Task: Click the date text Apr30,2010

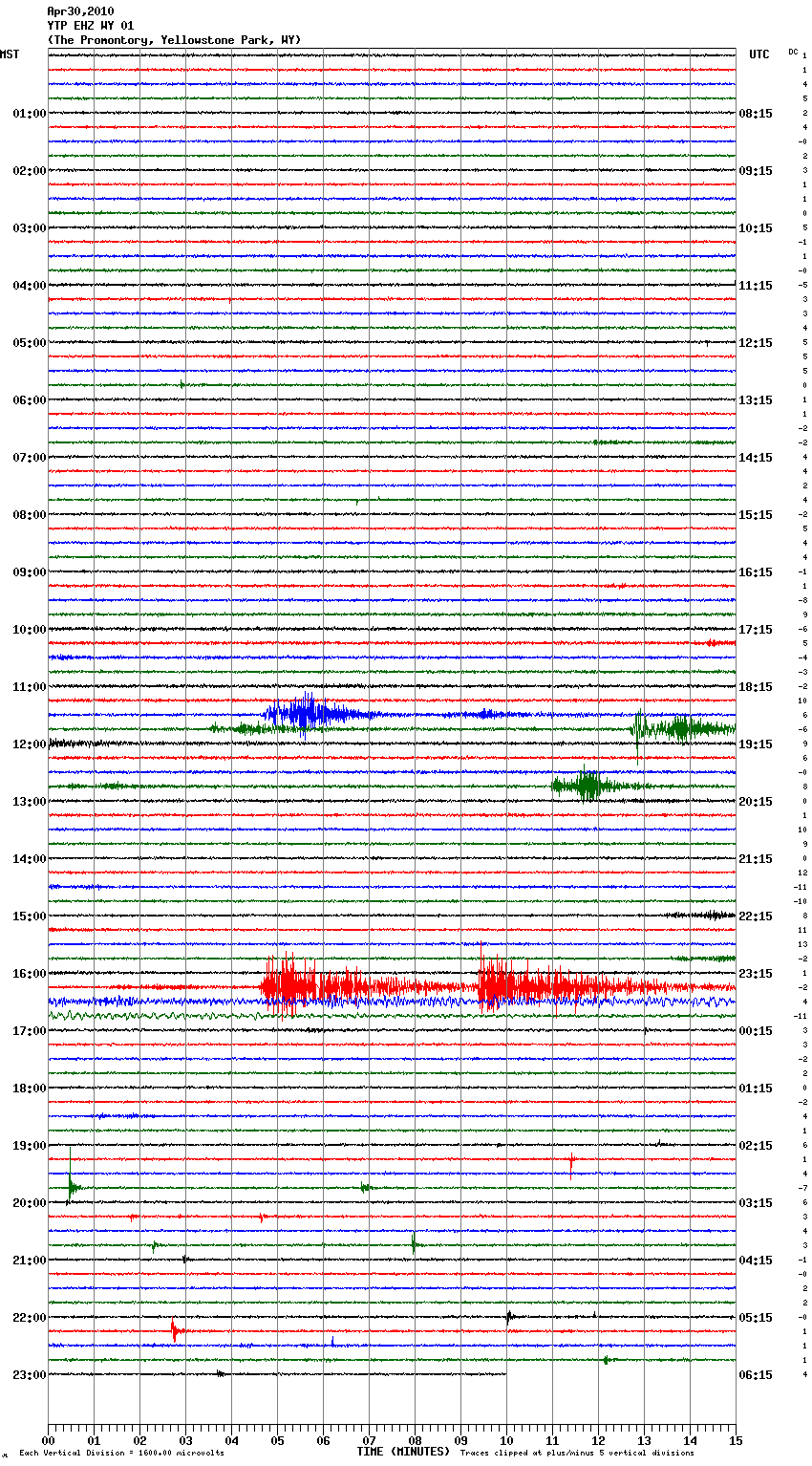Action: tap(80, 11)
